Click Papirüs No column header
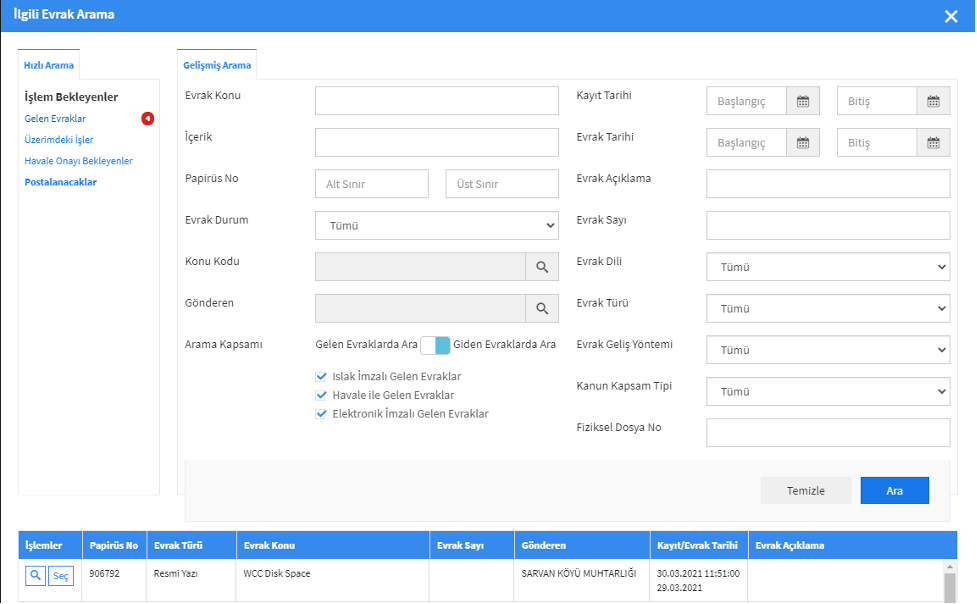Screen dimensions: 977x604 click(x=114, y=545)
